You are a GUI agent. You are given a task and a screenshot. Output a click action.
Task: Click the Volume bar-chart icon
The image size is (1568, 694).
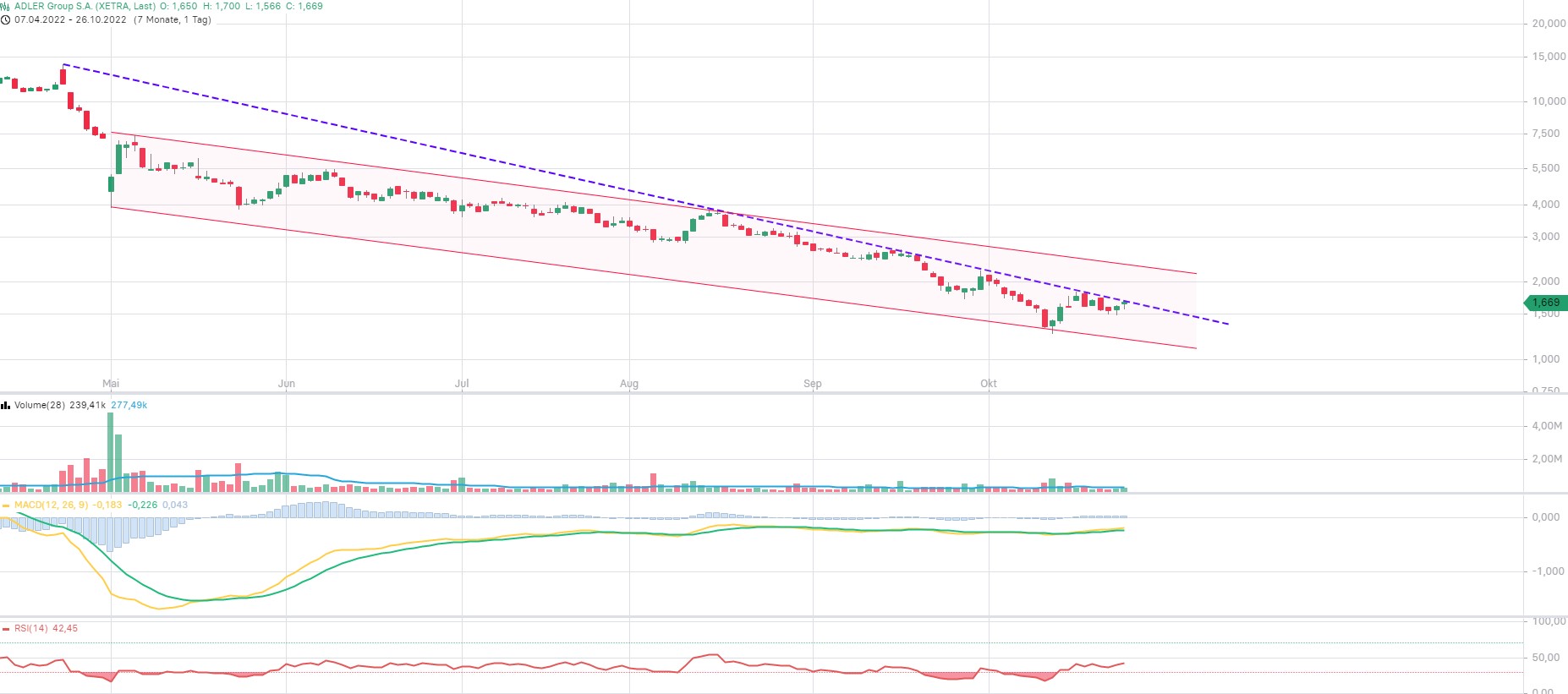pos(6,406)
